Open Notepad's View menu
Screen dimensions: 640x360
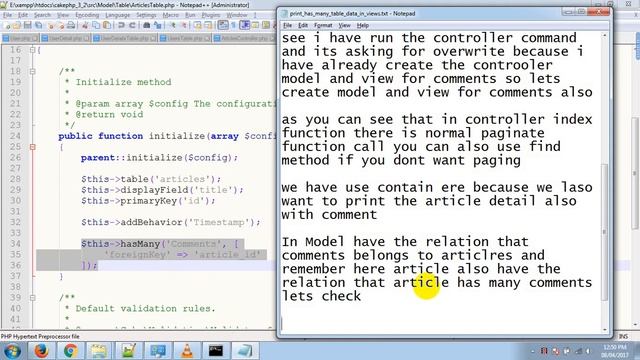pyautogui.click(x=344, y=25)
